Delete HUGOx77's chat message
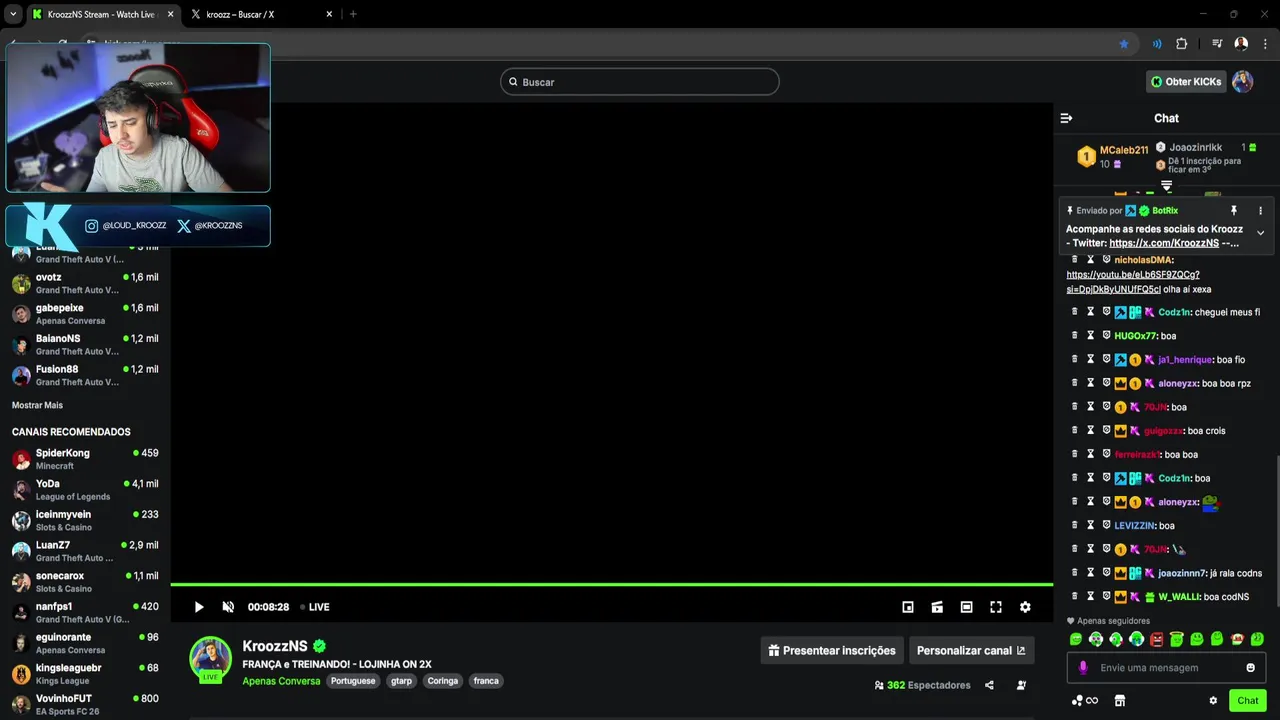Image resolution: width=1280 pixels, height=720 pixels. pos(1075,336)
